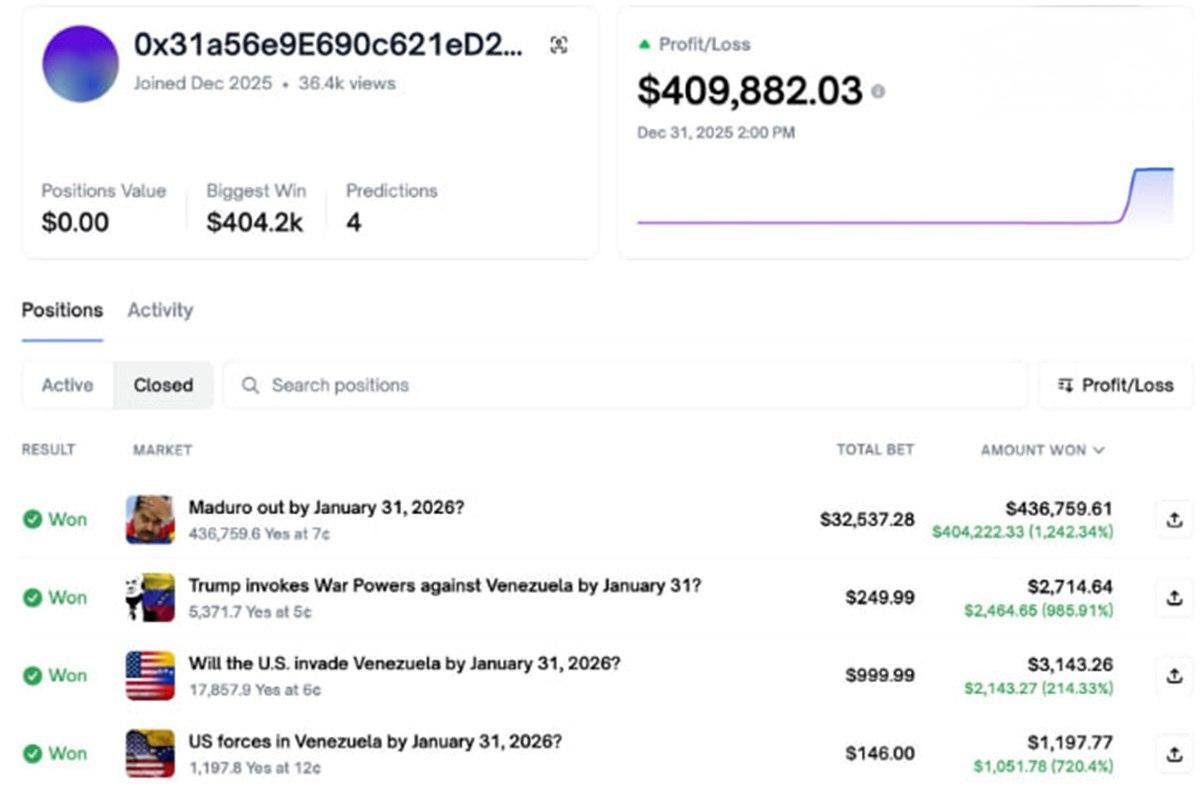Image resolution: width=1200 pixels, height=788 pixels.
Task: Open the Maduro out by January 31 market
Action: (326, 508)
